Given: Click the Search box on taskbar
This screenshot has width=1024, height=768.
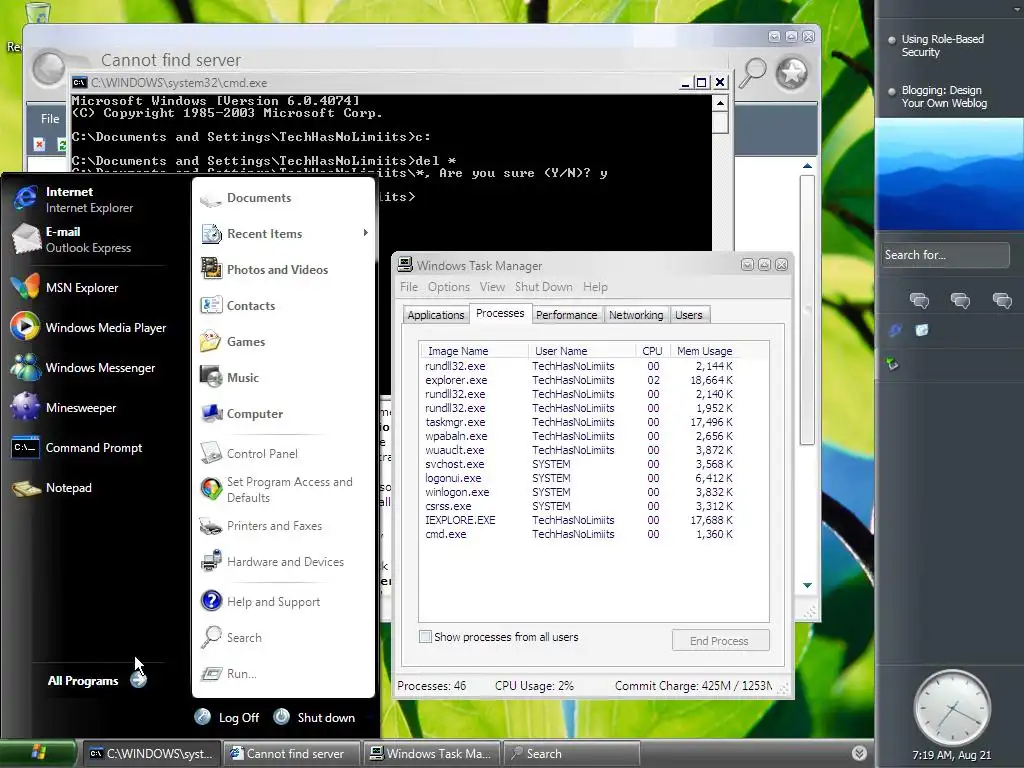Looking at the screenshot, I should coord(571,754).
